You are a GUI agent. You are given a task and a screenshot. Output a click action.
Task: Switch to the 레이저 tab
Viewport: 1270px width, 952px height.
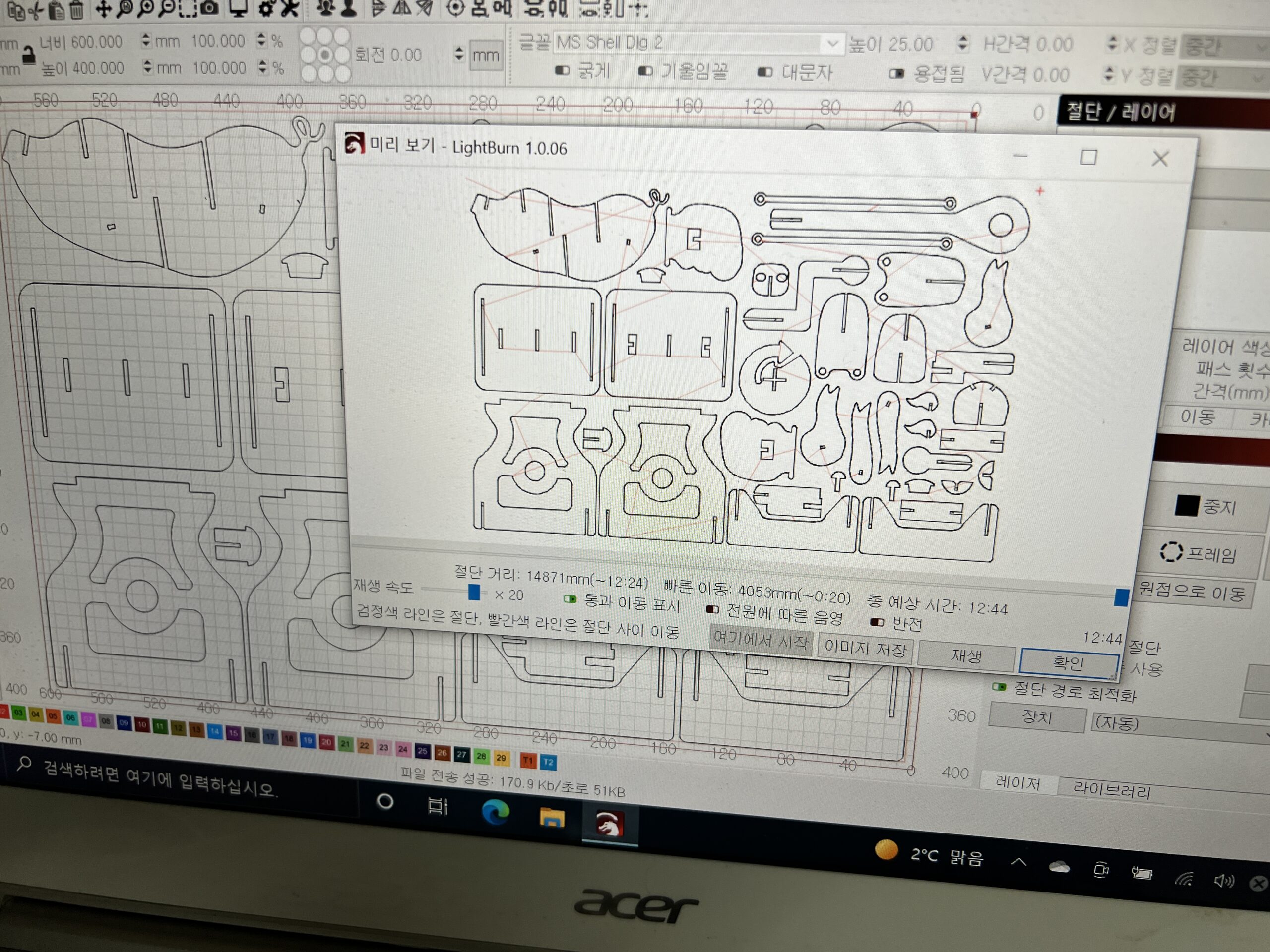[x=1017, y=783]
